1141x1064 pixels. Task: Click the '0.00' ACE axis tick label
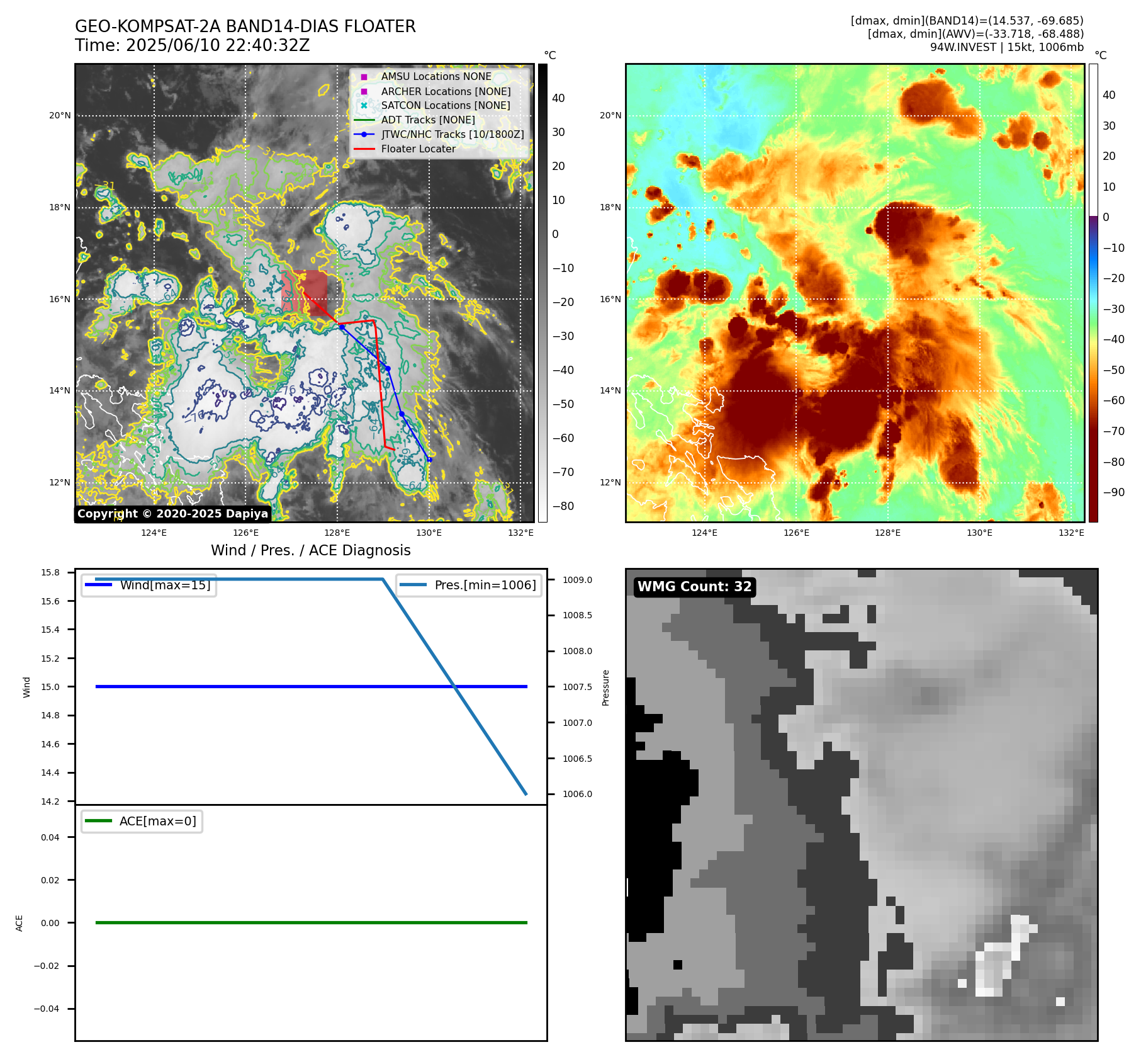coord(50,923)
